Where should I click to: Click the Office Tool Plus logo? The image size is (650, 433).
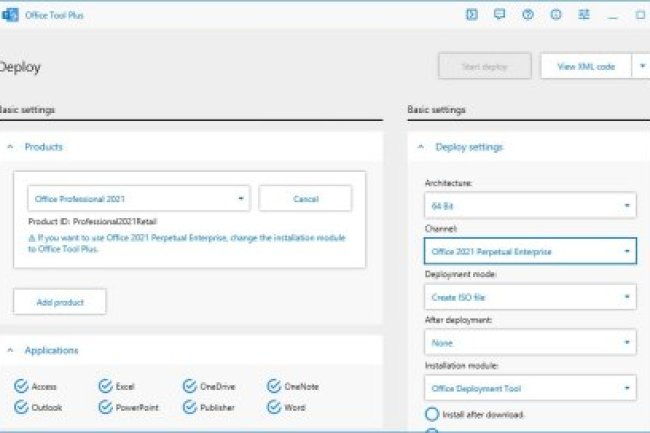pyautogui.click(x=12, y=15)
